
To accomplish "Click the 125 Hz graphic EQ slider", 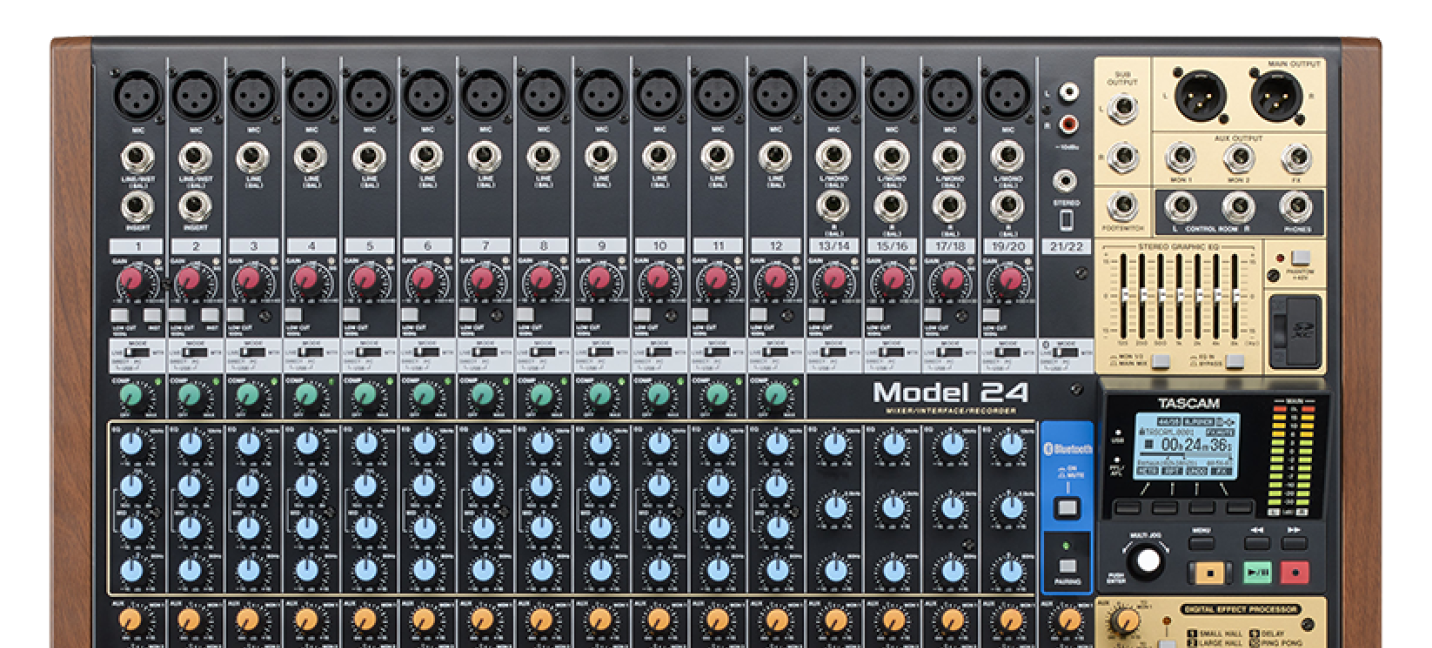I will click(1125, 294).
